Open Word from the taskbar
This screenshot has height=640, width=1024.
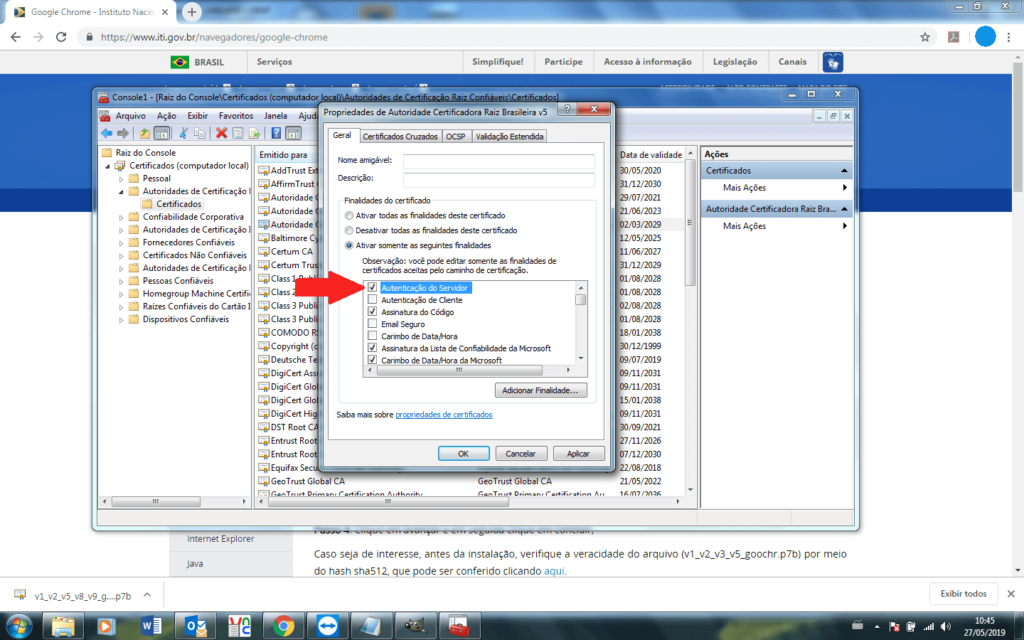(x=151, y=626)
